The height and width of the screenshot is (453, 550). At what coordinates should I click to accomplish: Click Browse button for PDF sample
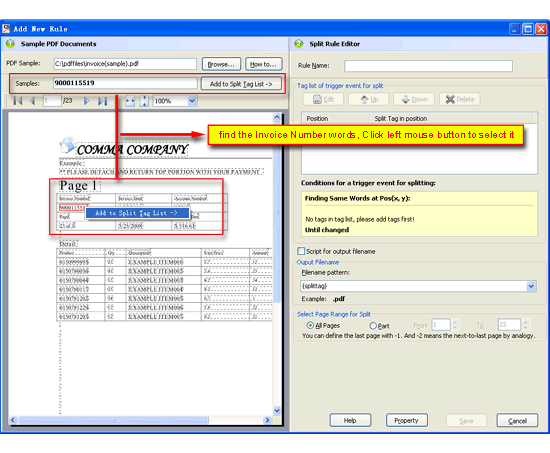(x=221, y=64)
